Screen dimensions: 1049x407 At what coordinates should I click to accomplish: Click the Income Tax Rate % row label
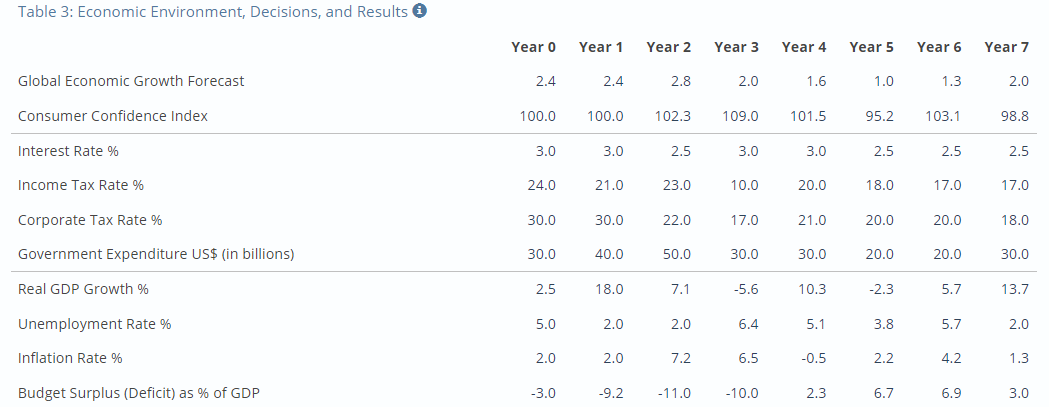(81, 185)
